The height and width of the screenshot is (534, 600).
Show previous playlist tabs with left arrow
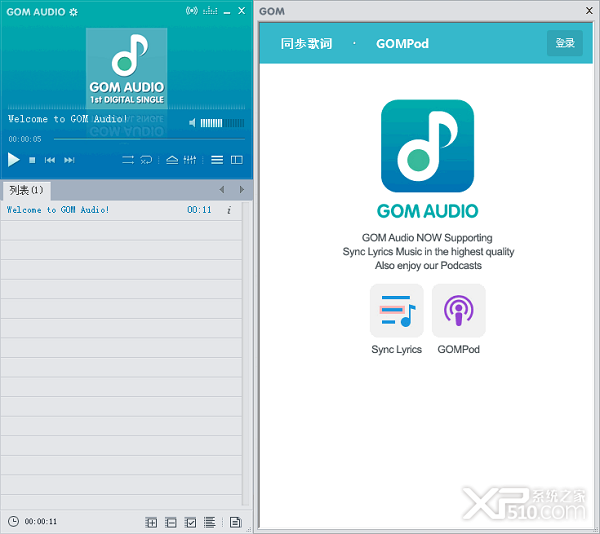click(222, 190)
